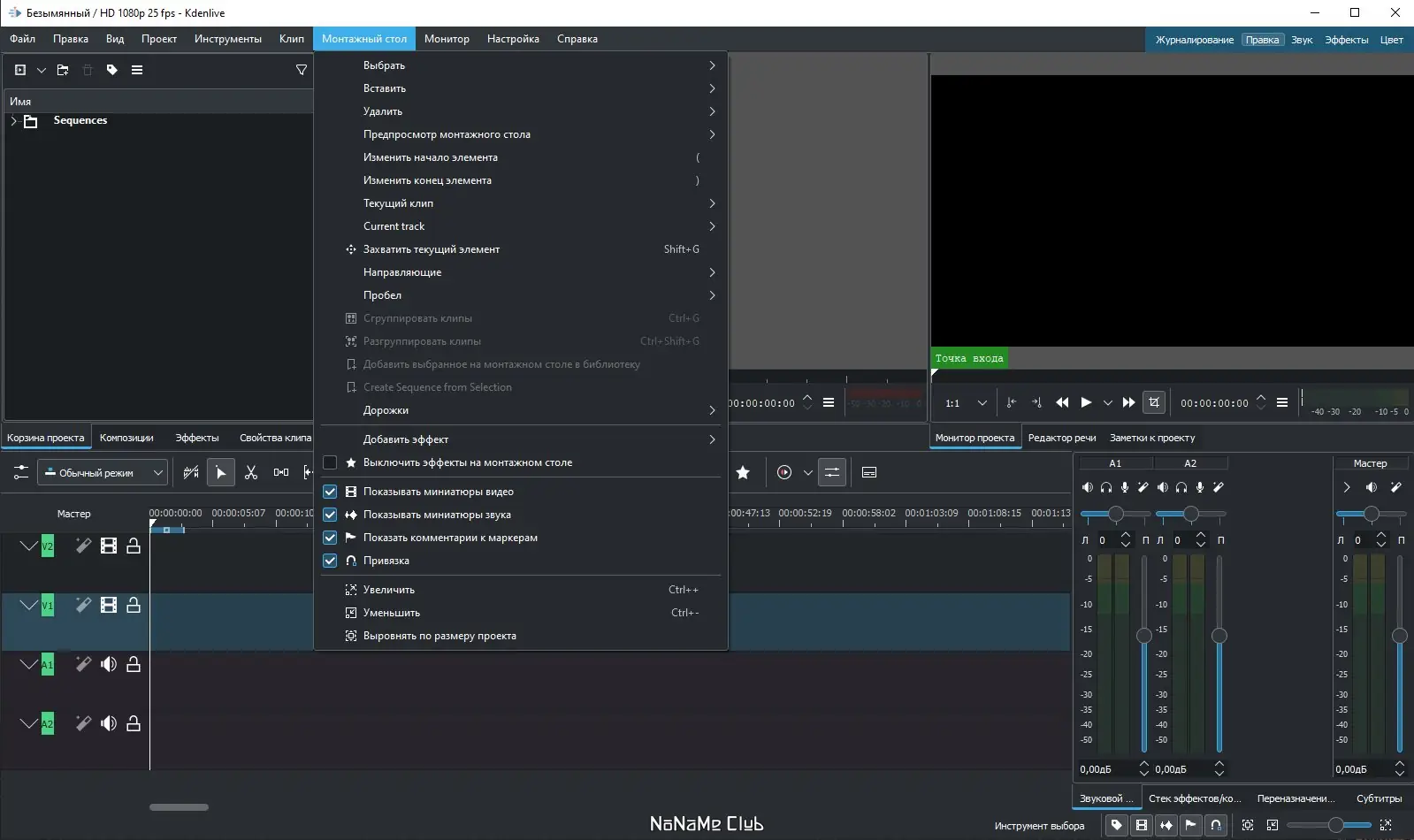The height and width of the screenshot is (840, 1414).
Task: Uncheck Показывать миниатюры видео
Action: [x=330, y=492]
